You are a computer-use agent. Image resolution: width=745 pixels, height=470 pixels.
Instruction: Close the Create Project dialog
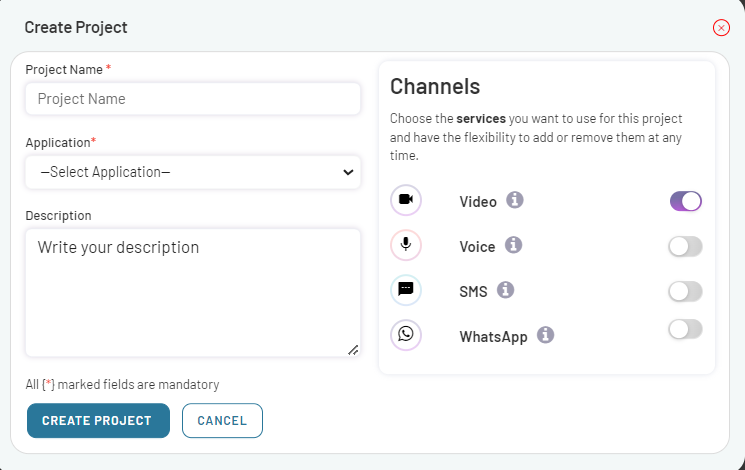pos(721,28)
